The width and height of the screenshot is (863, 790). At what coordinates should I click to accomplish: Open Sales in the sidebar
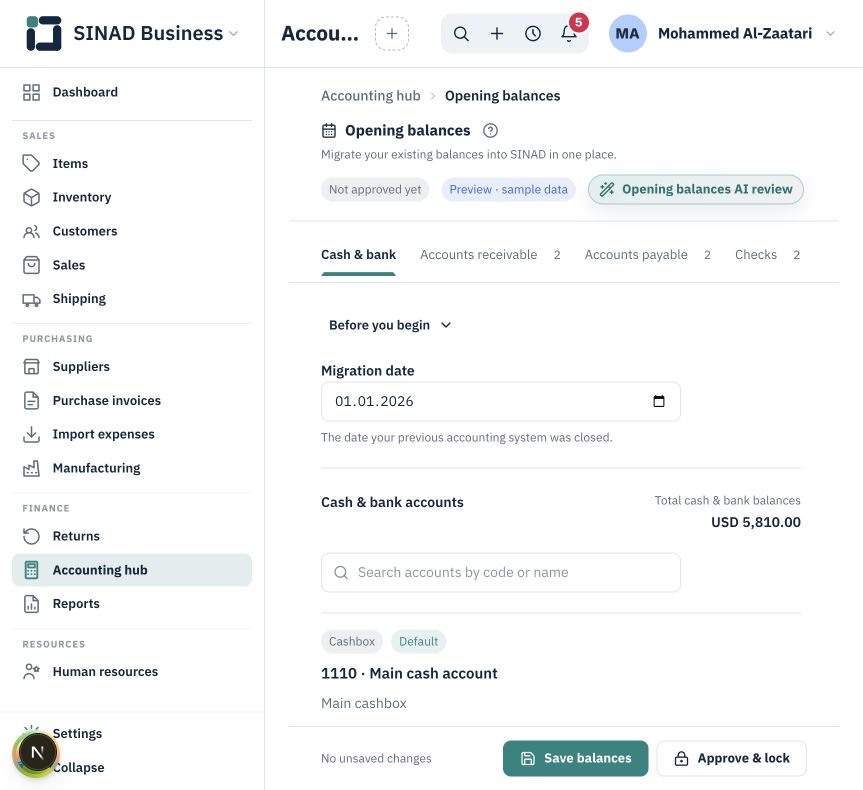(x=132, y=265)
